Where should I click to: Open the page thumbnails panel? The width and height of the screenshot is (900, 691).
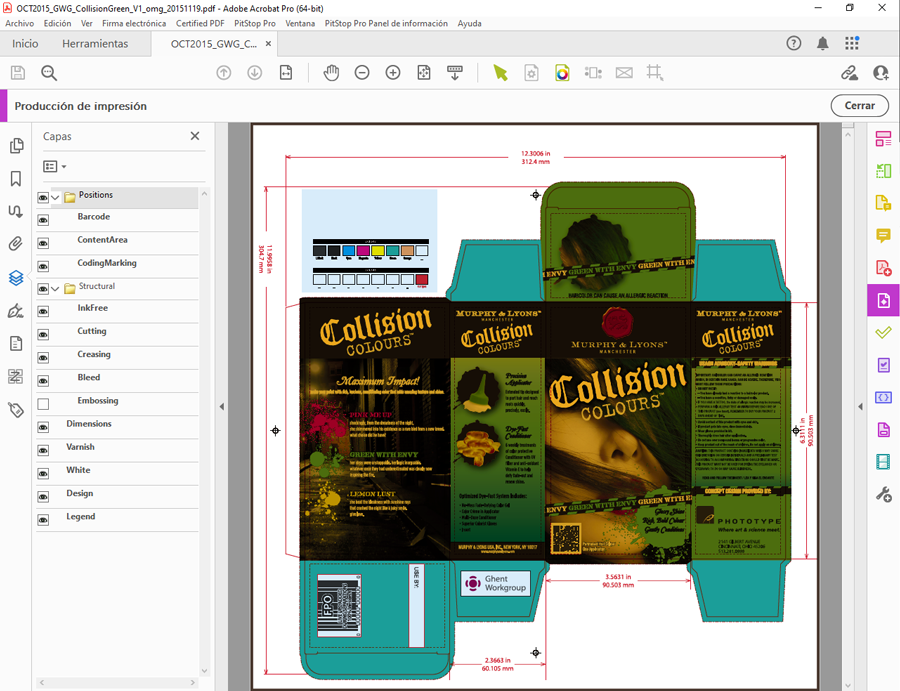click(x=16, y=146)
